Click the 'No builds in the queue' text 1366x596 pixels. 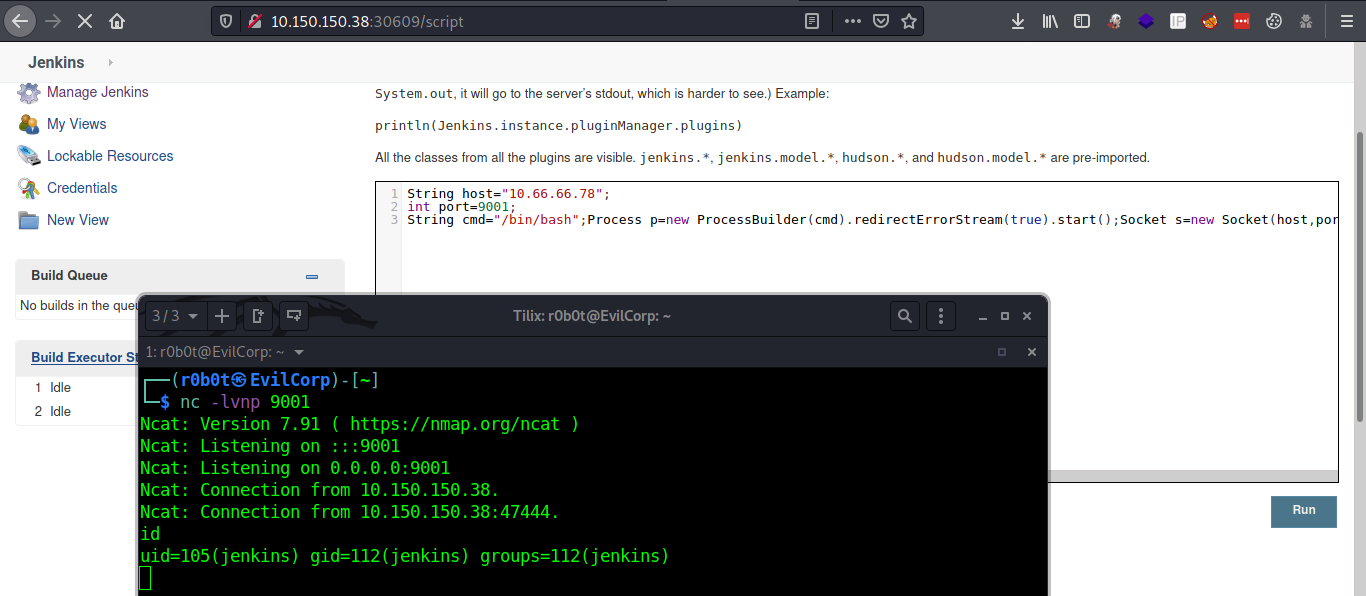pyautogui.click(x=79, y=306)
